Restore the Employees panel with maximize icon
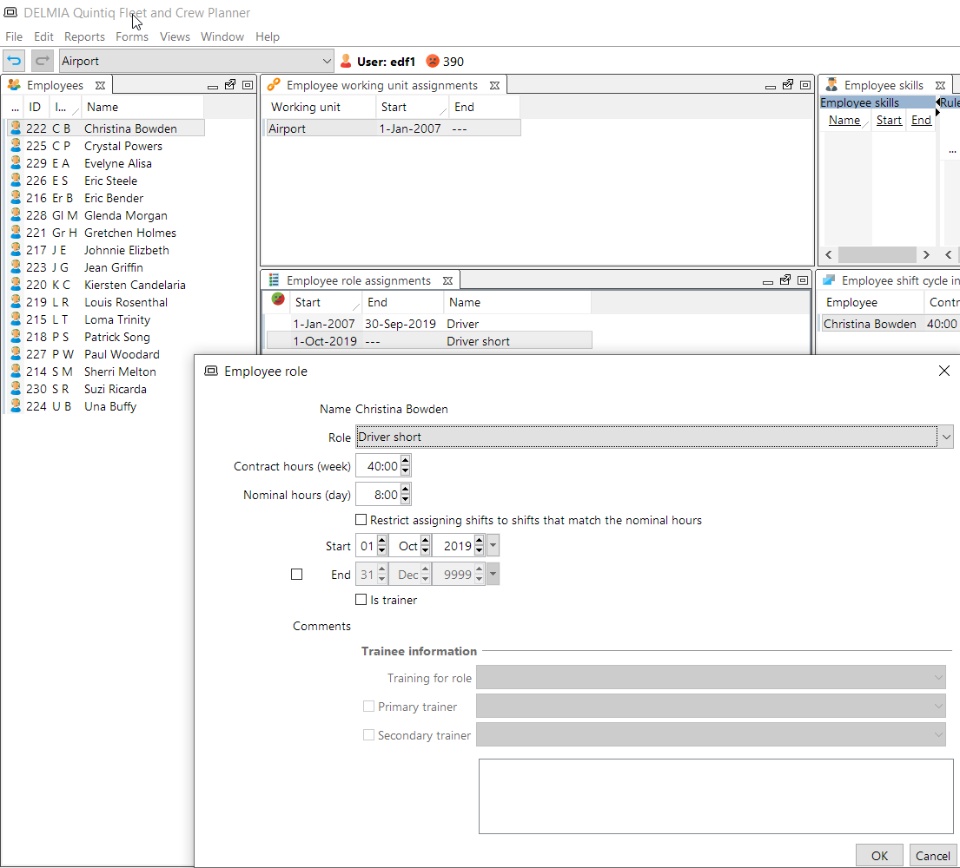 tap(247, 85)
